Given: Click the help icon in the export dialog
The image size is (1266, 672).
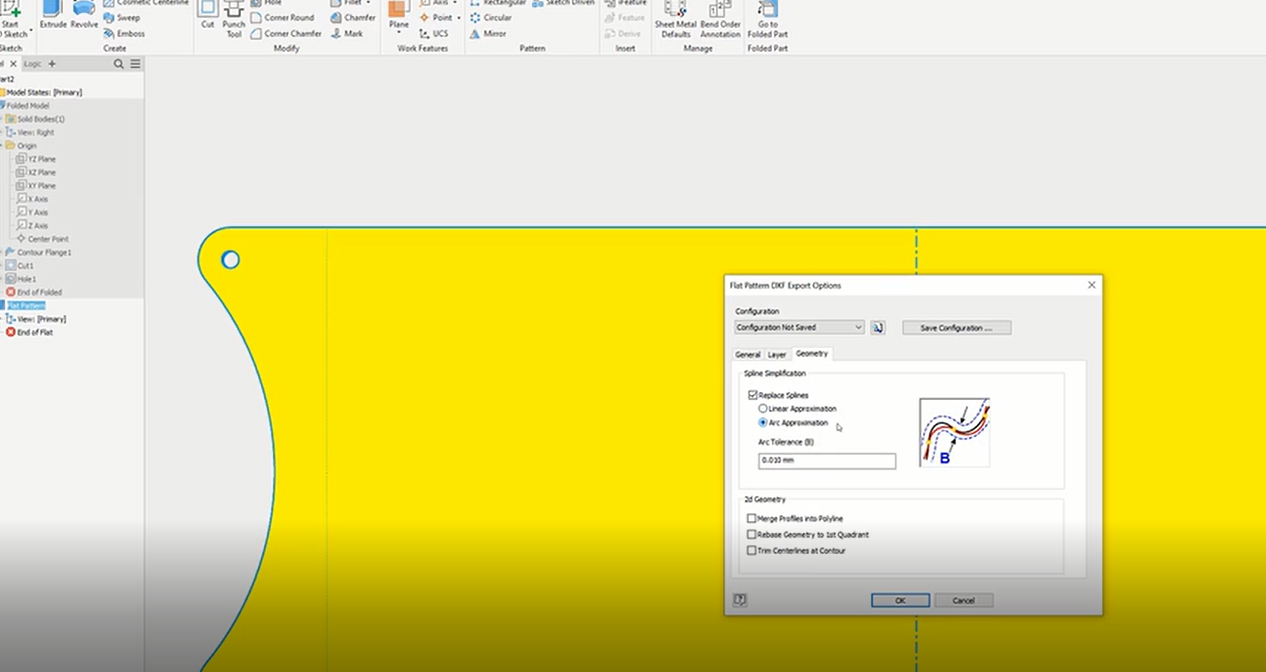Looking at the screenshot, I should coord(740,600).
